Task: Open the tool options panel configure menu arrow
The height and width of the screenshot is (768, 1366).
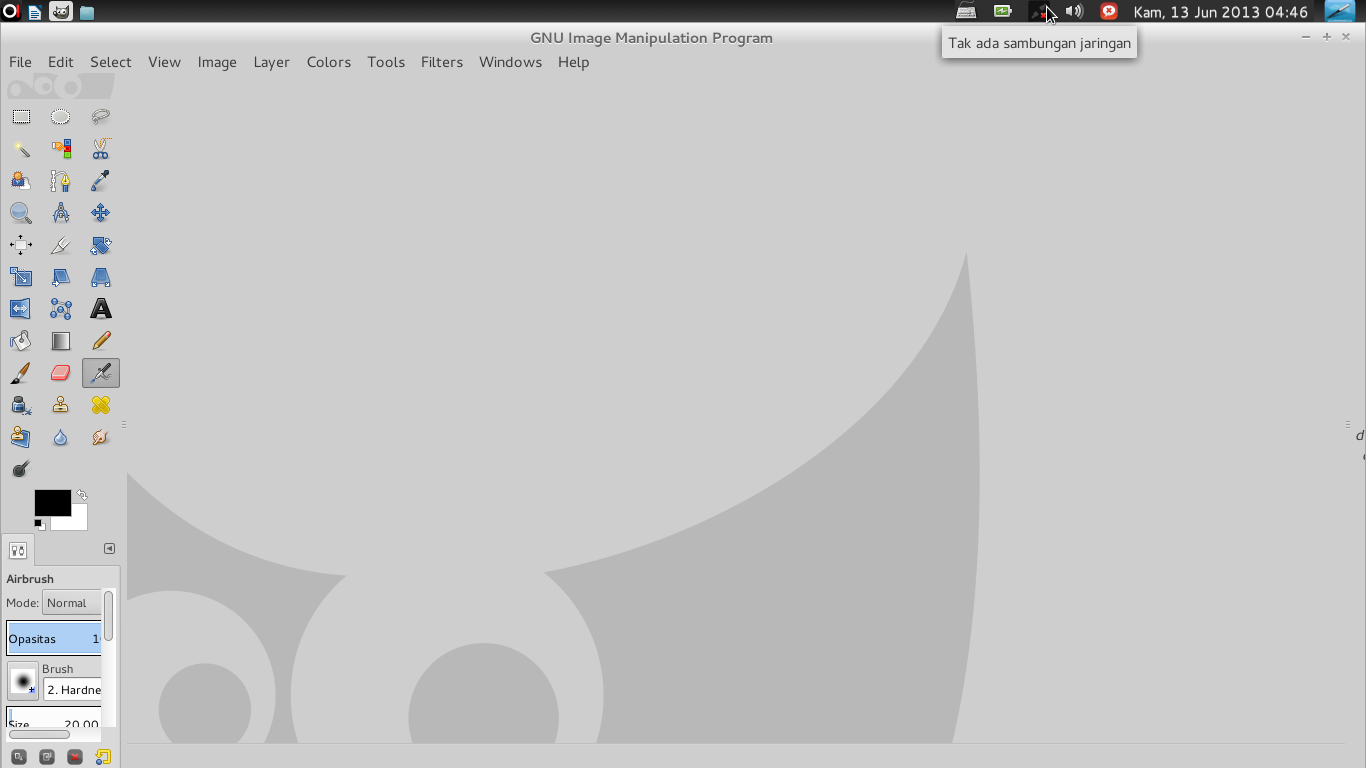Action: (x=109, y=548)
